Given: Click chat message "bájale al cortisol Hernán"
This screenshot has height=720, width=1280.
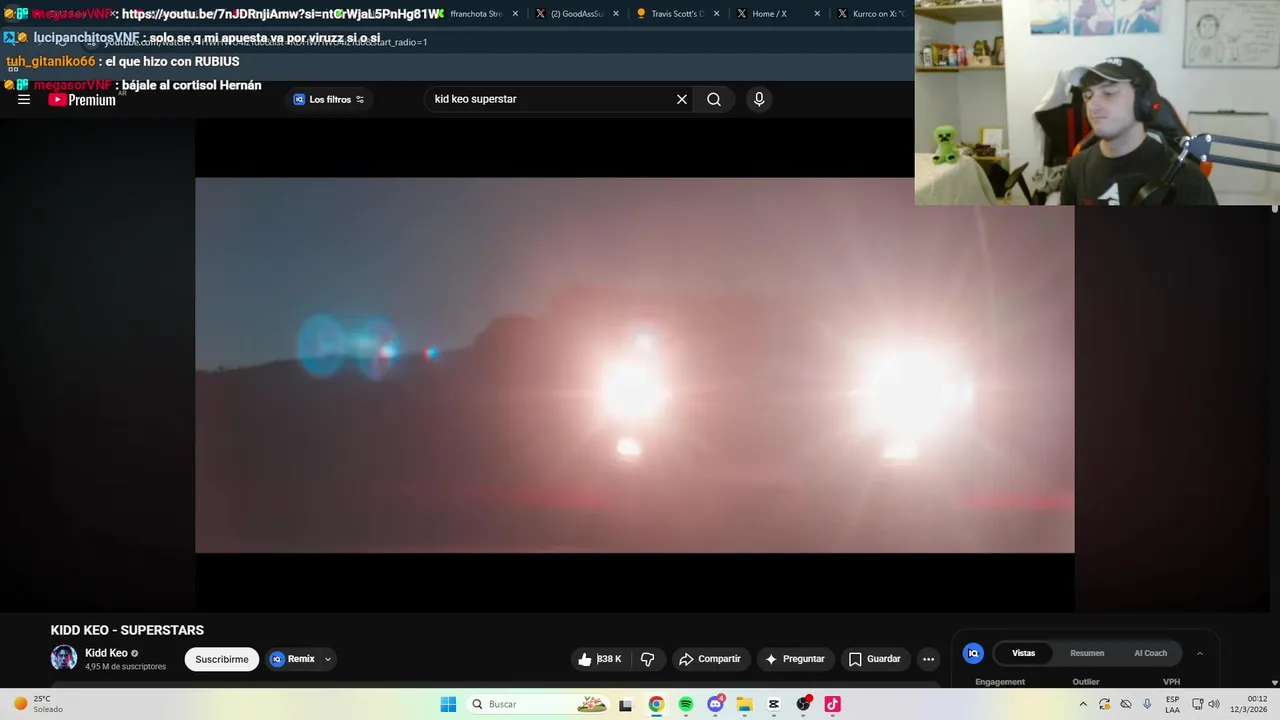Looking at the screenshot, I should tap(191, 85).
